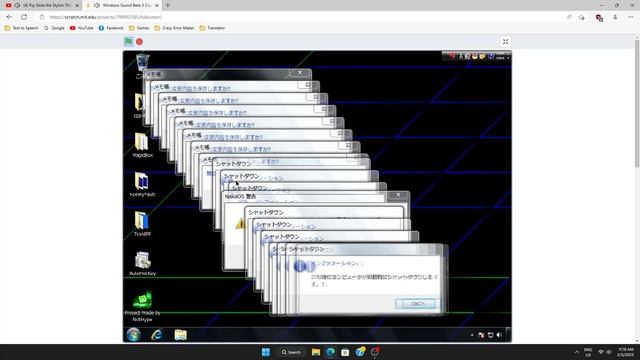
Task: Open Microsoft Store on Windows taskbar
Action: 345,352
